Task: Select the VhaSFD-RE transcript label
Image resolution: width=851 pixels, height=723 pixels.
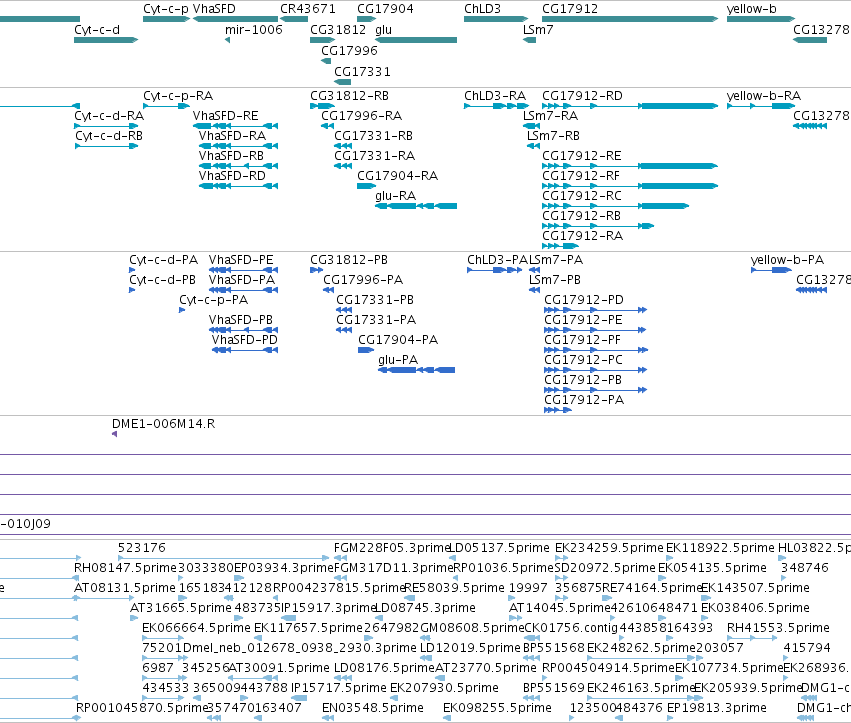Action: pyautogui.click(x=226, y=116)
